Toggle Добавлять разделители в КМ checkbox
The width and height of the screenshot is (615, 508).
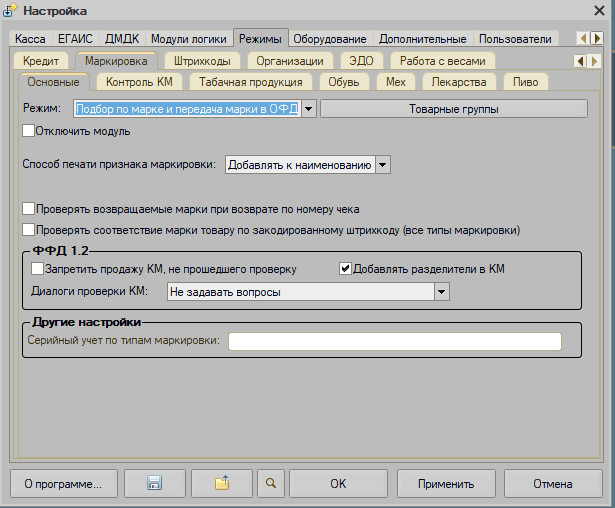point(346,269)
